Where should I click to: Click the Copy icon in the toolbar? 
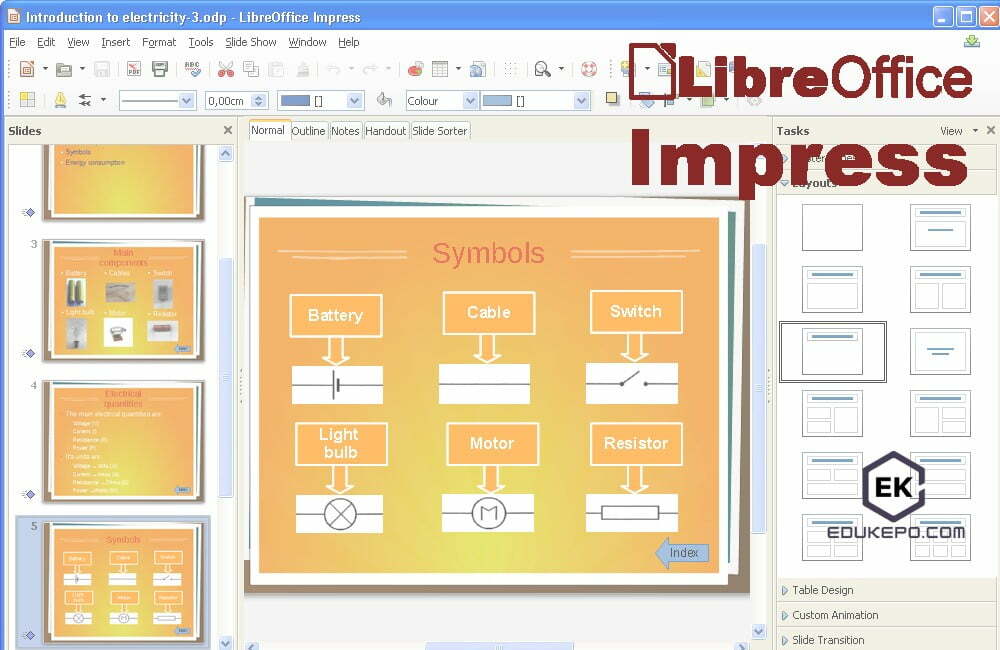pos(251,70)
